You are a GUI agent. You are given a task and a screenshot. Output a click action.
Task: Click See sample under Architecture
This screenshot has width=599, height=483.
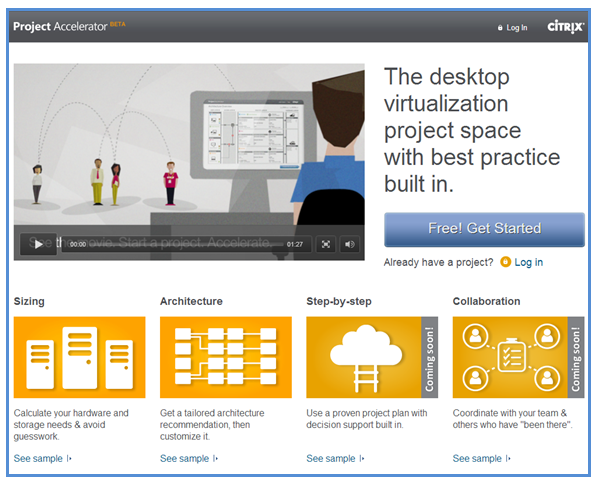click(189, 458)
